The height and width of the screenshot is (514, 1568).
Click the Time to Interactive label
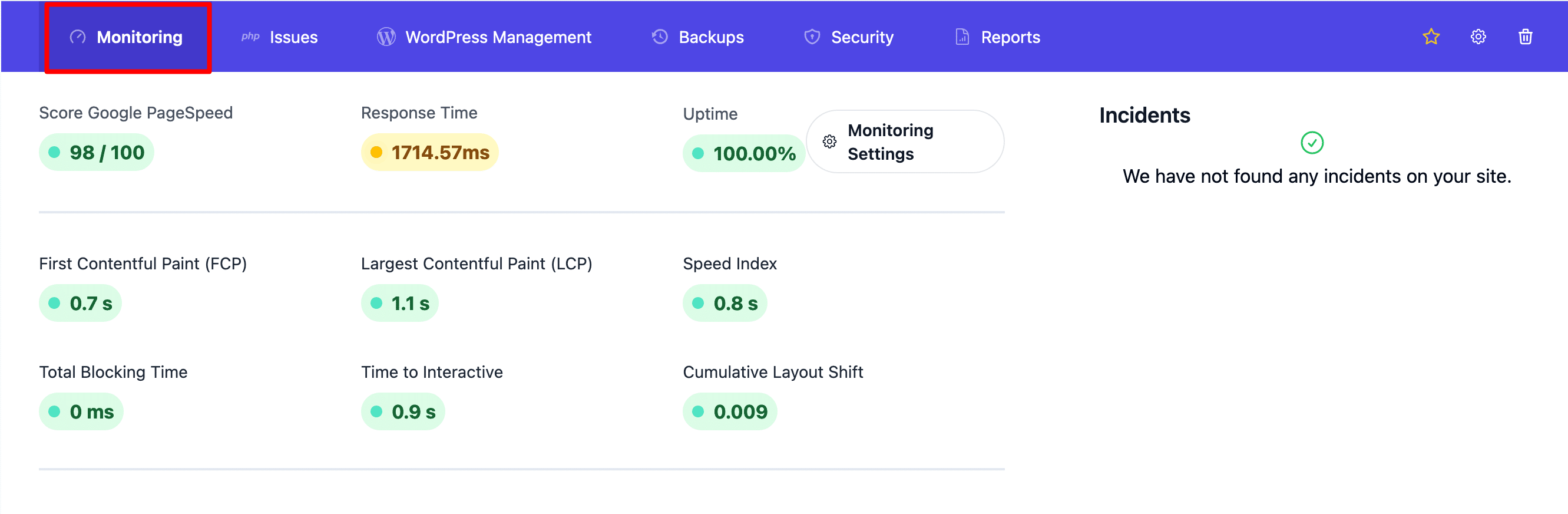[432, 372]
